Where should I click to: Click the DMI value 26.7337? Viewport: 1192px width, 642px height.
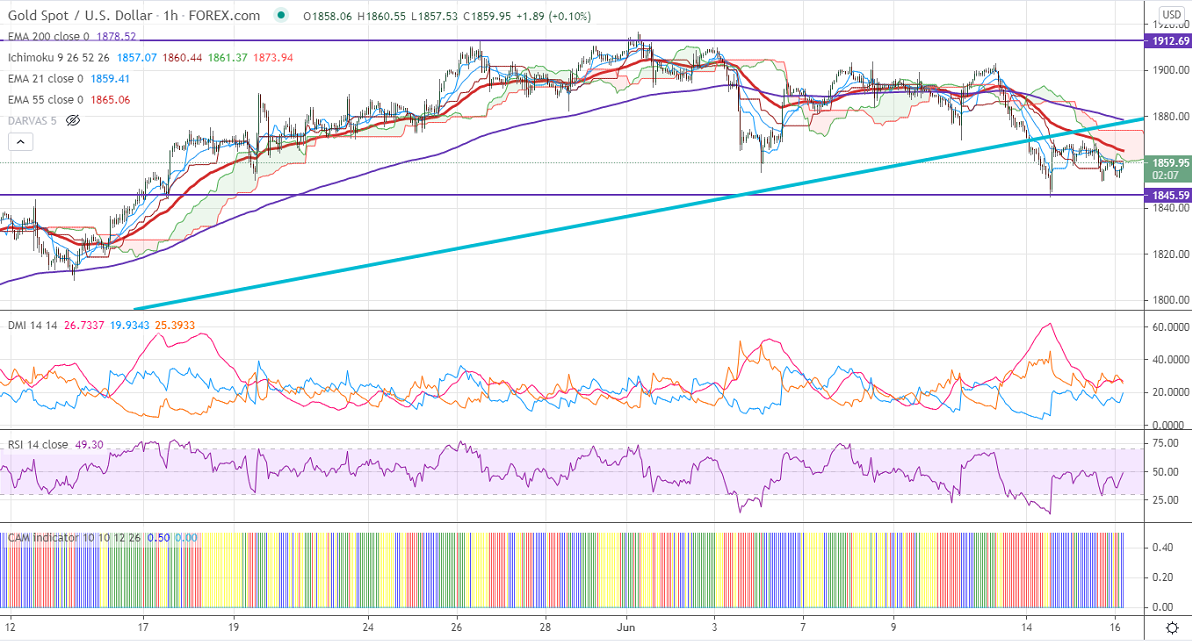[84, 325]
